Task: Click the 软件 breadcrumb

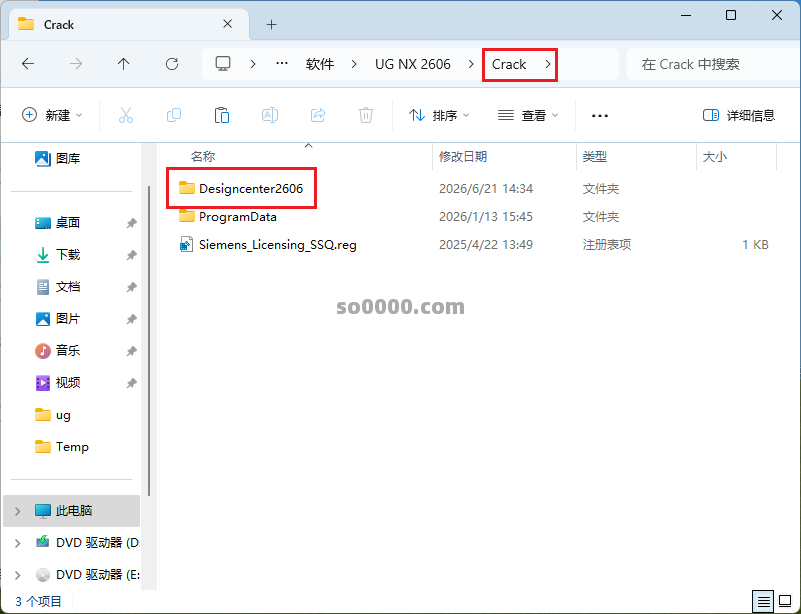Action: click(x=320, y=64)
